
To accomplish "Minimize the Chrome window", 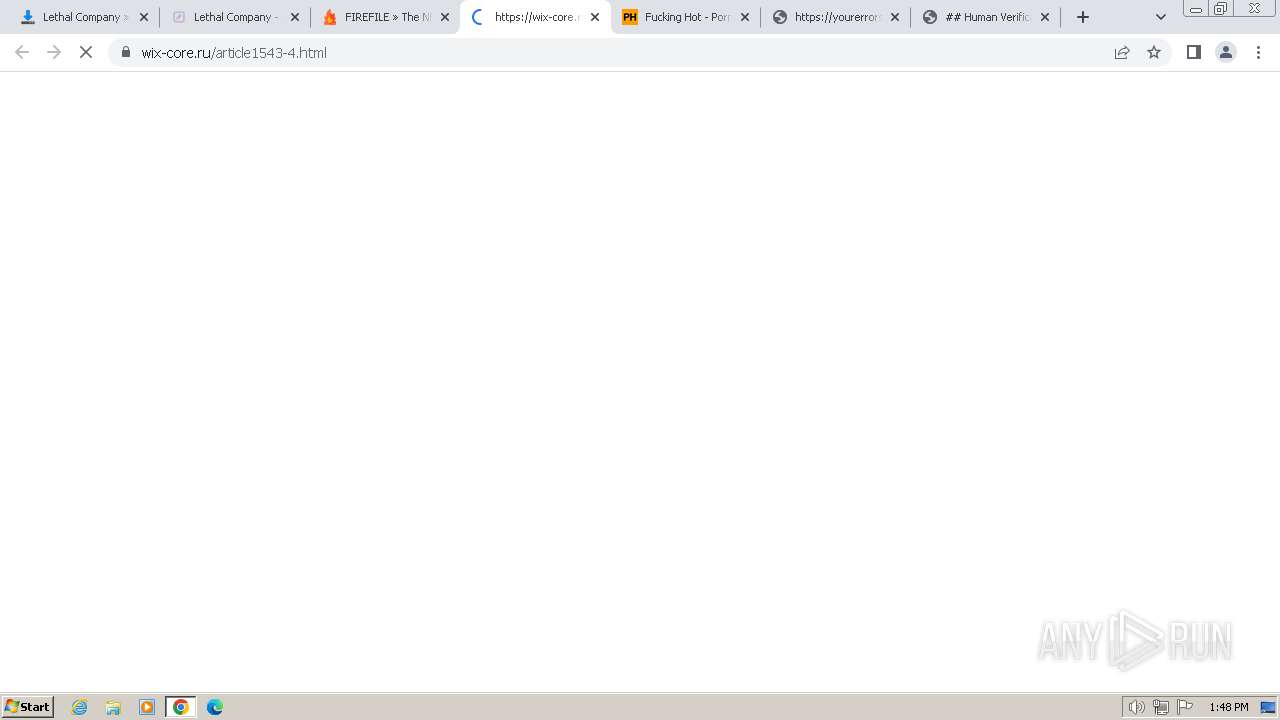I will click(1196, 9).
